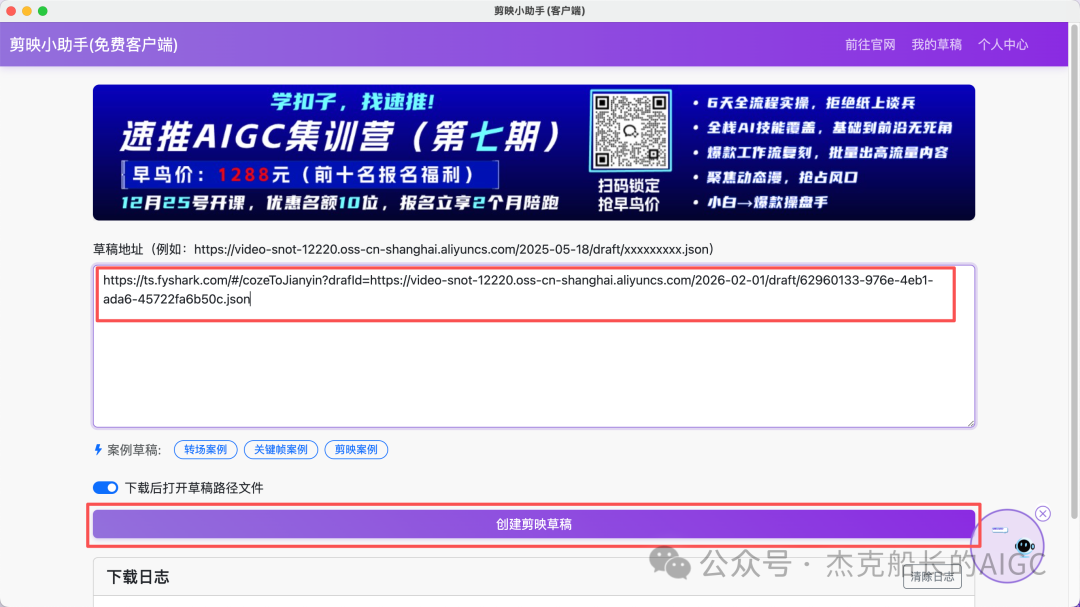1080x607 pixels.
Task: Select the 关键帧案例 sample draft
Action: point(280,449)
